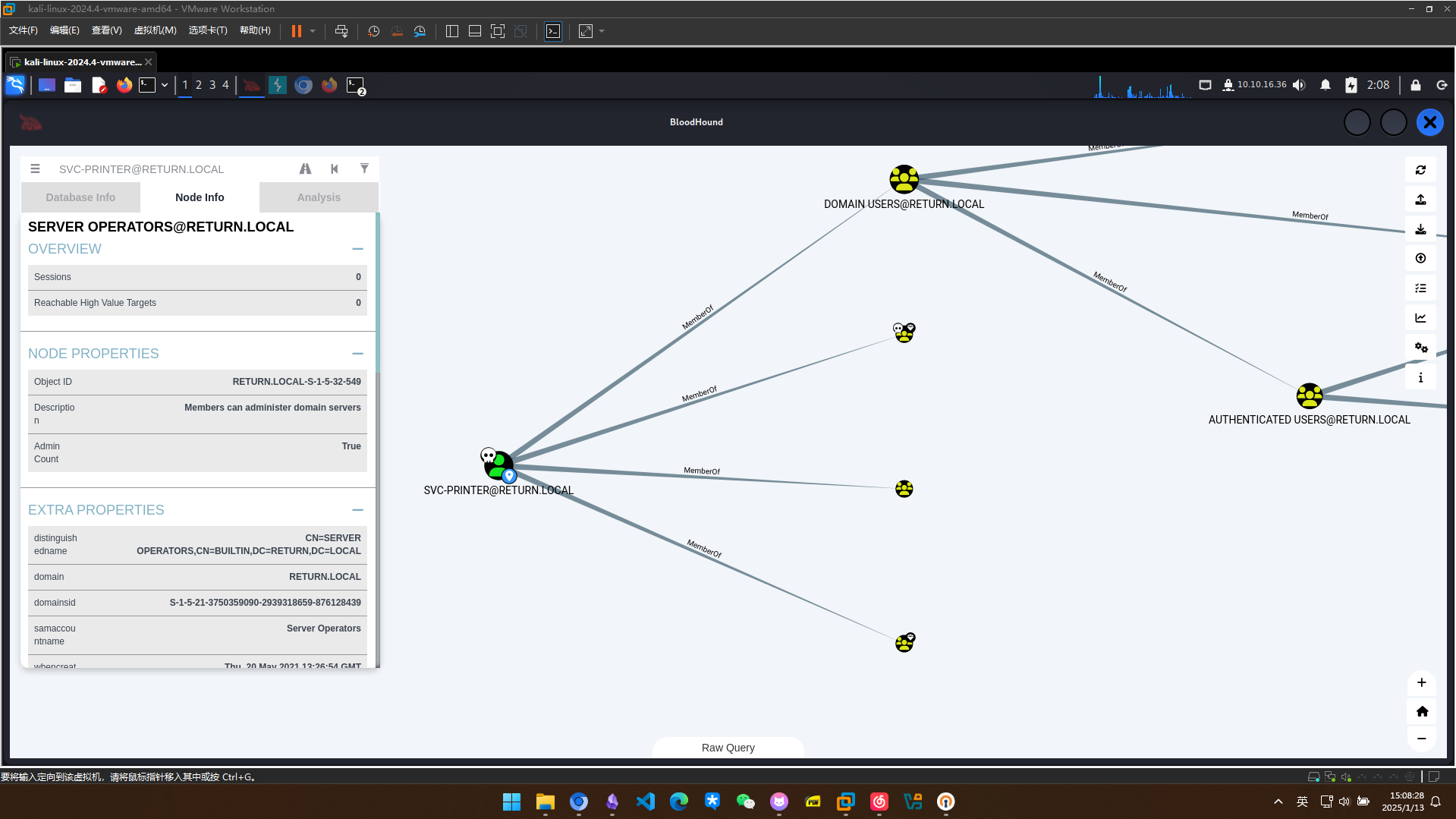Collapse the NODE PROPERTIES section
Viewport: 1456px width, 819px height.
coord(357,354)
